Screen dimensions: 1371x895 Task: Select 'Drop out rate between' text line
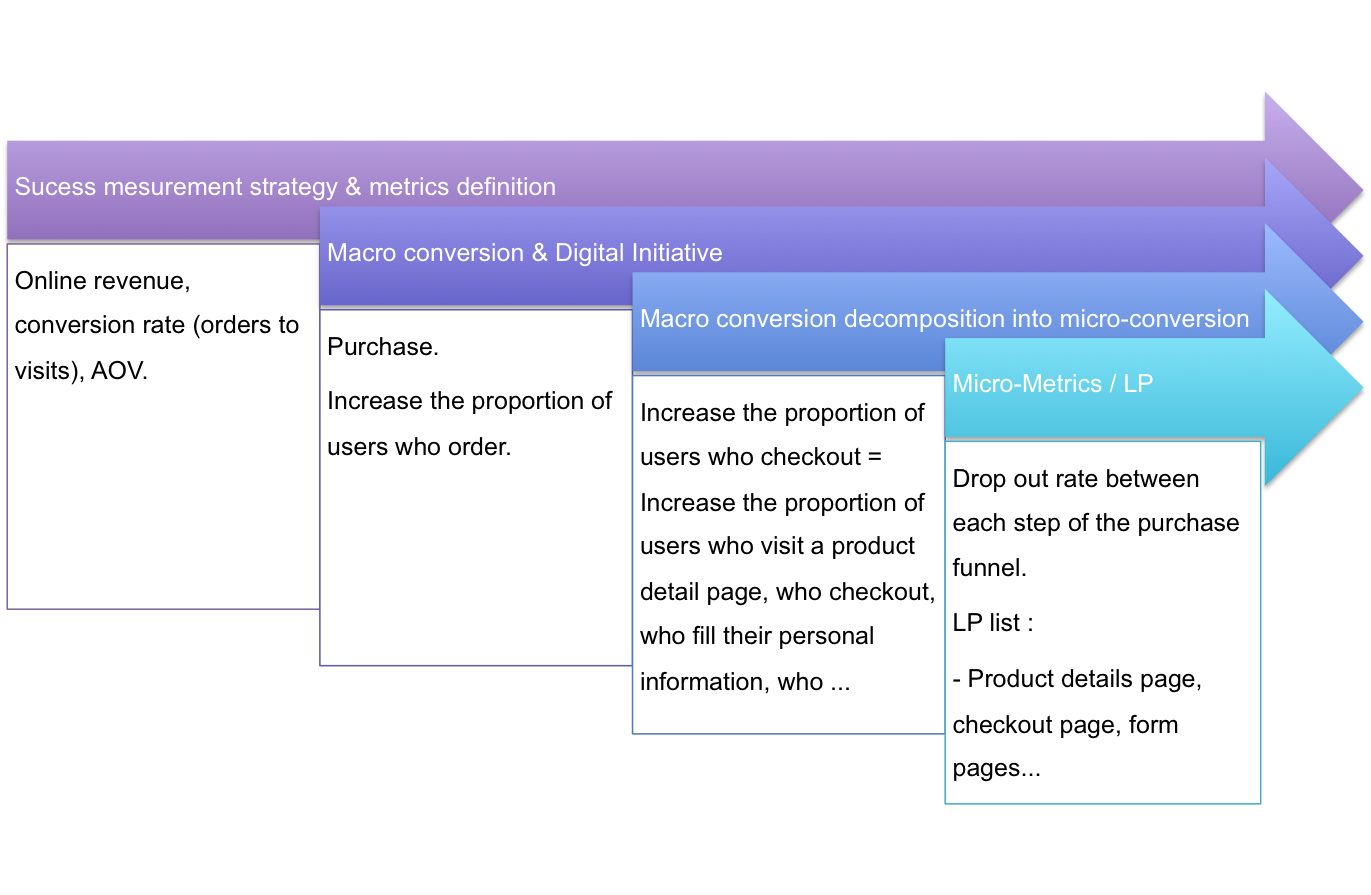point(1076,479)
